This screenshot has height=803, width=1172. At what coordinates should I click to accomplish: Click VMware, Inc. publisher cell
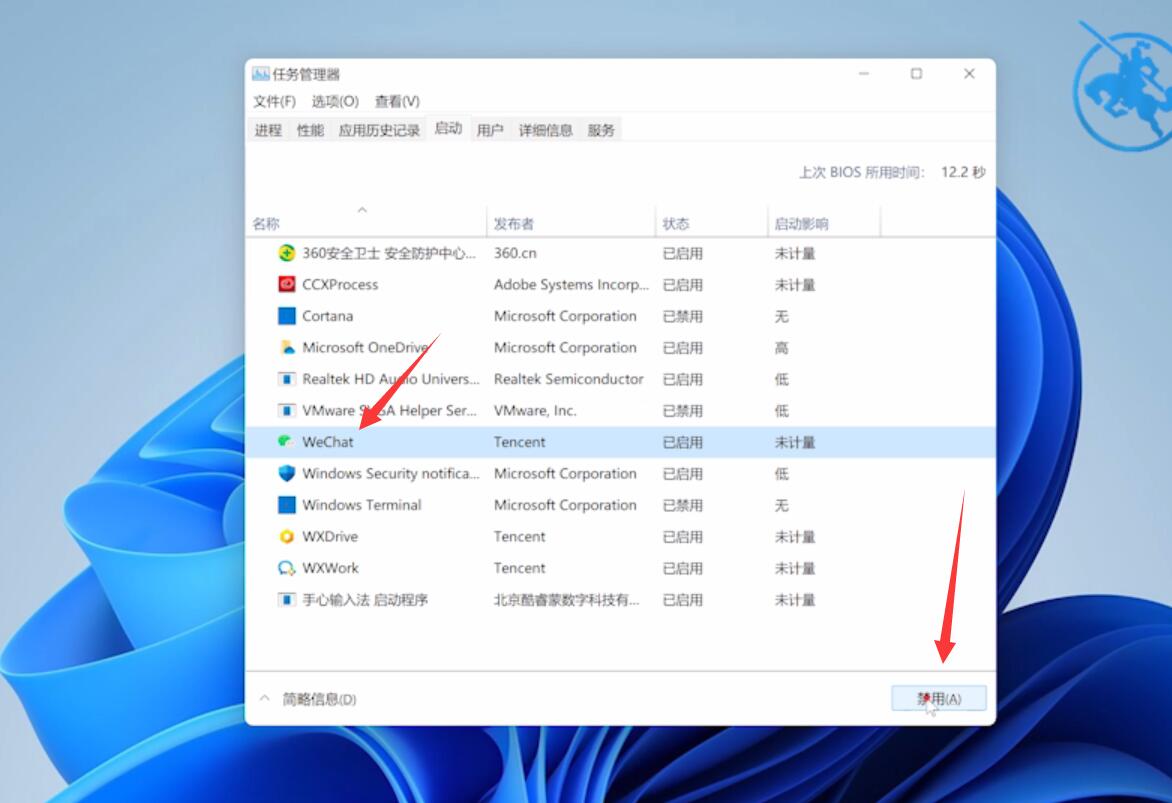(x=534, y=410)
